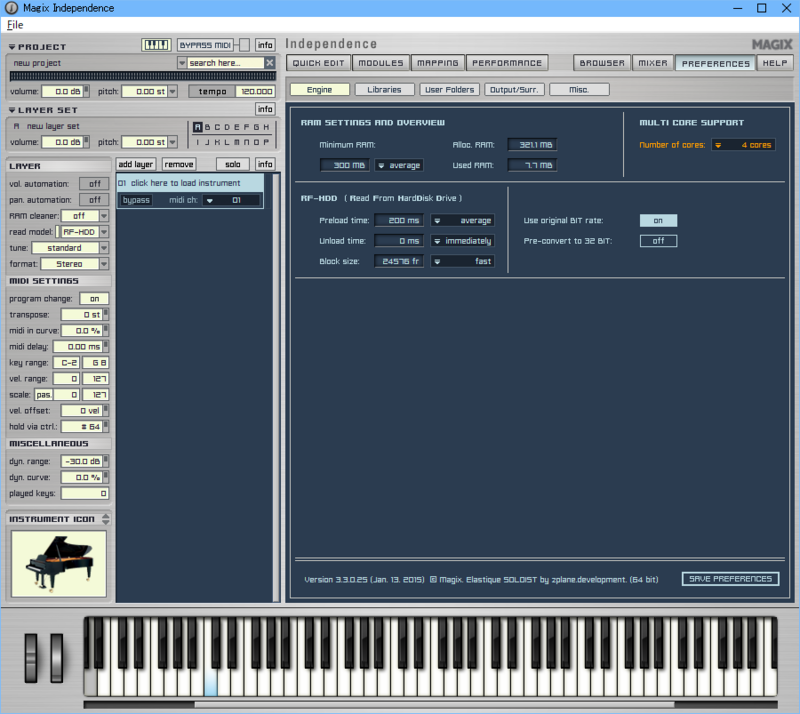
Task: Open the File menu
Action: 15,24
